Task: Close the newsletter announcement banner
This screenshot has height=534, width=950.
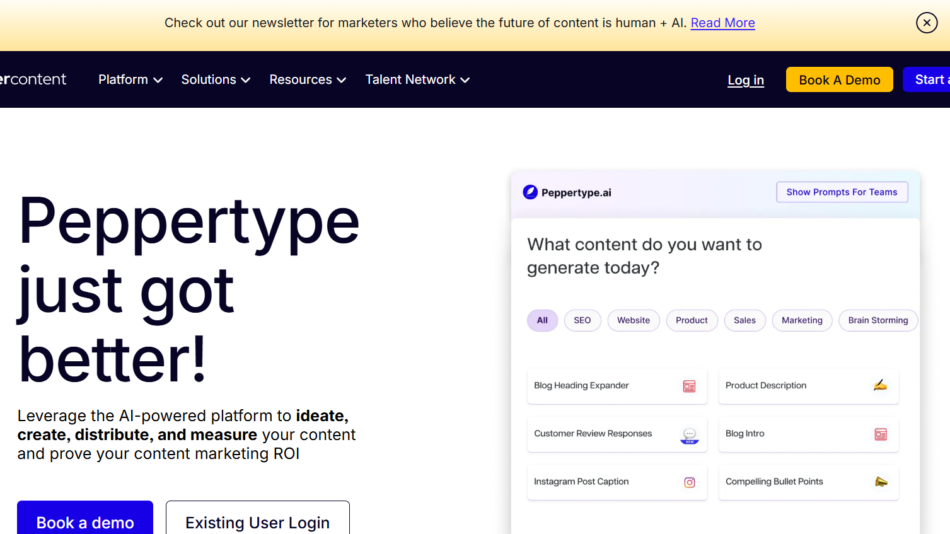Action: coord(926,23)
